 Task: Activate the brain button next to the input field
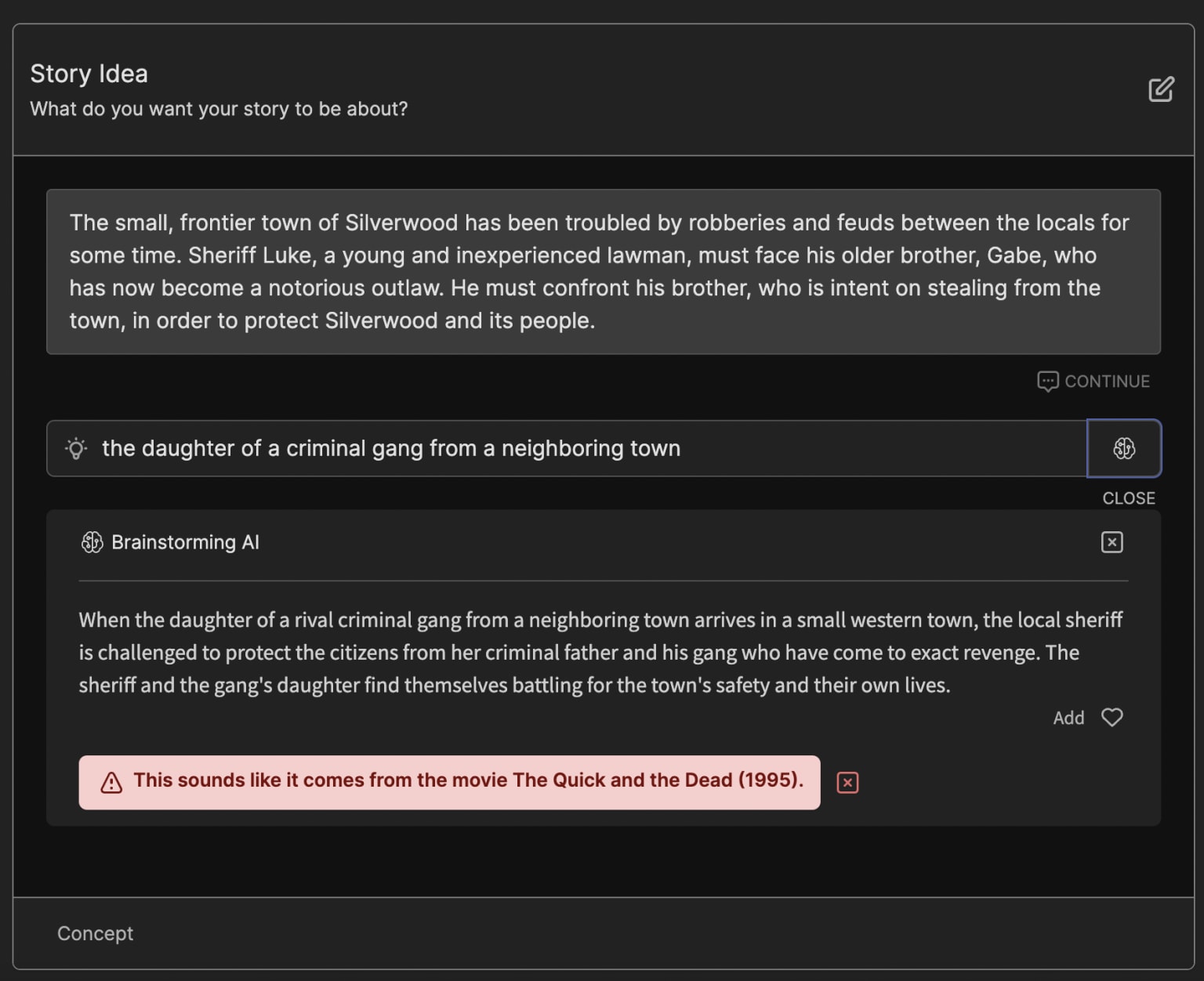pyautogui.click(x=1123, y=448)
